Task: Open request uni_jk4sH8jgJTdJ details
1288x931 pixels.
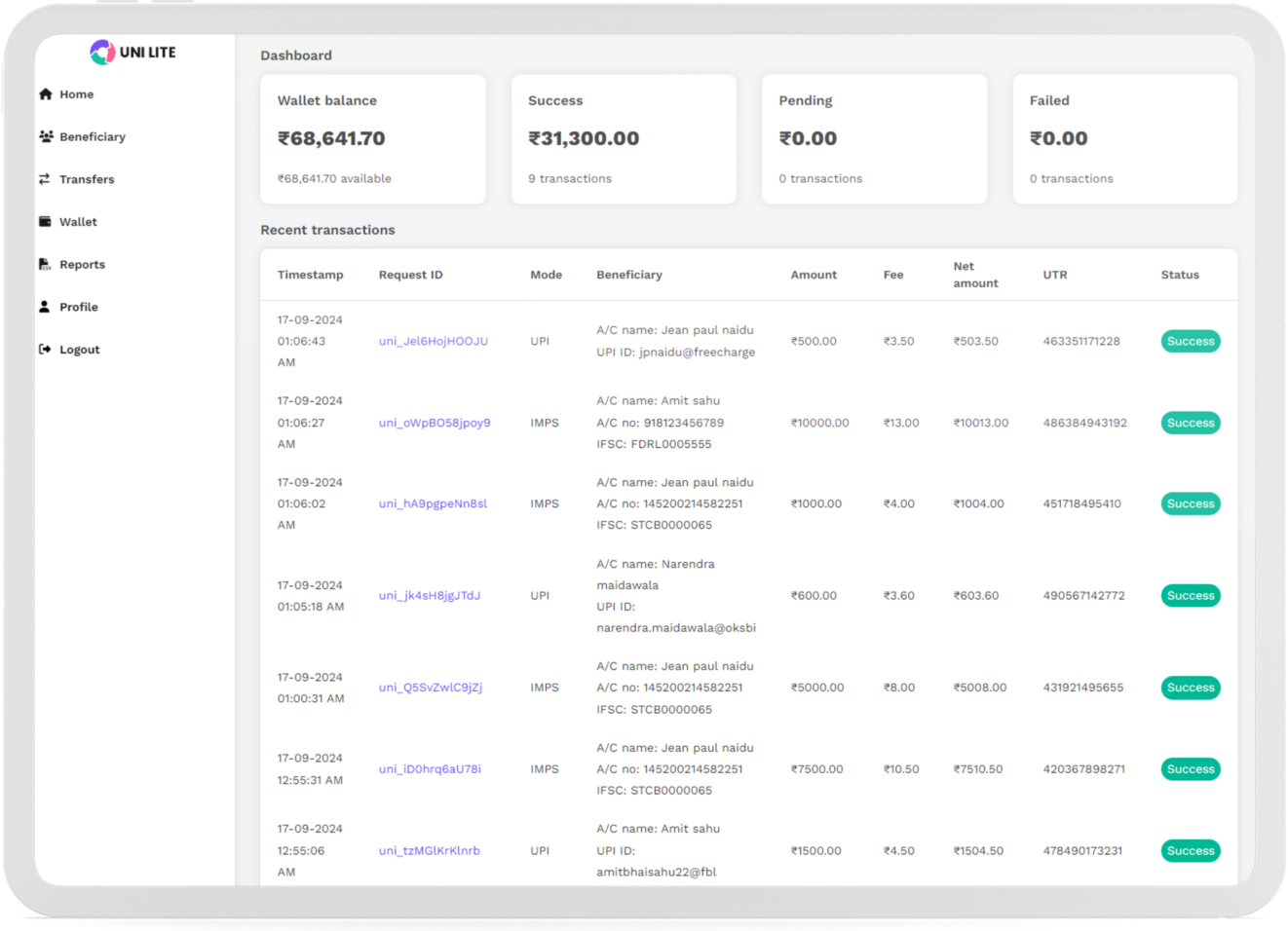Action: pyautogui.click(x=430, y=596)
